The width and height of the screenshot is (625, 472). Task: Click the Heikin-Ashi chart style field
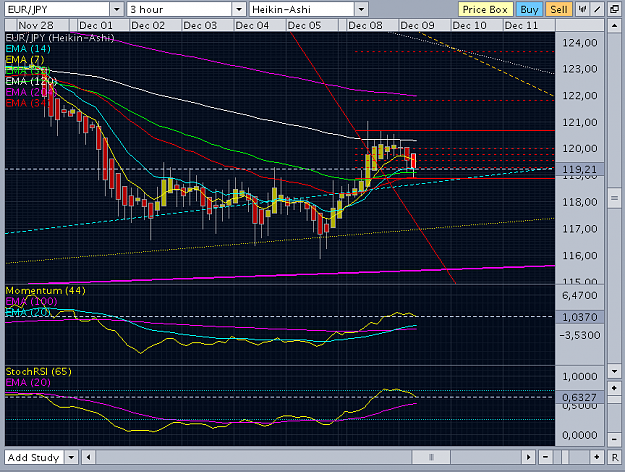point(302,9)
